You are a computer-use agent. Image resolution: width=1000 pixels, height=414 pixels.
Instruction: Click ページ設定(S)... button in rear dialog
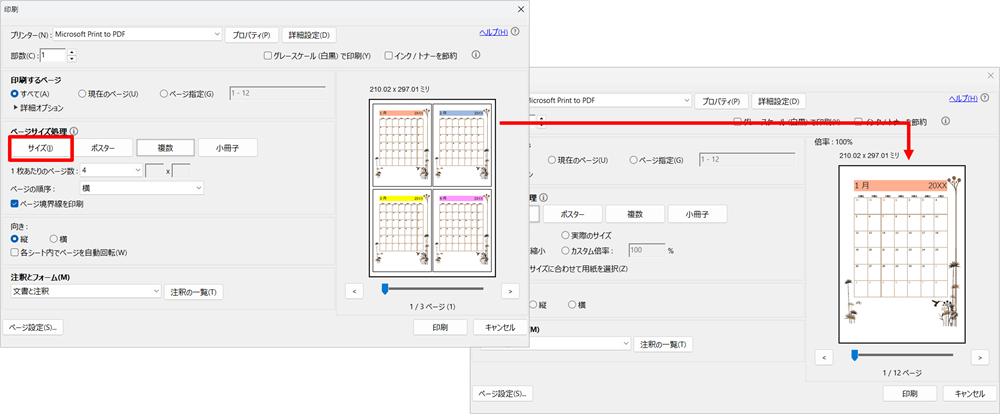(503, 394)
